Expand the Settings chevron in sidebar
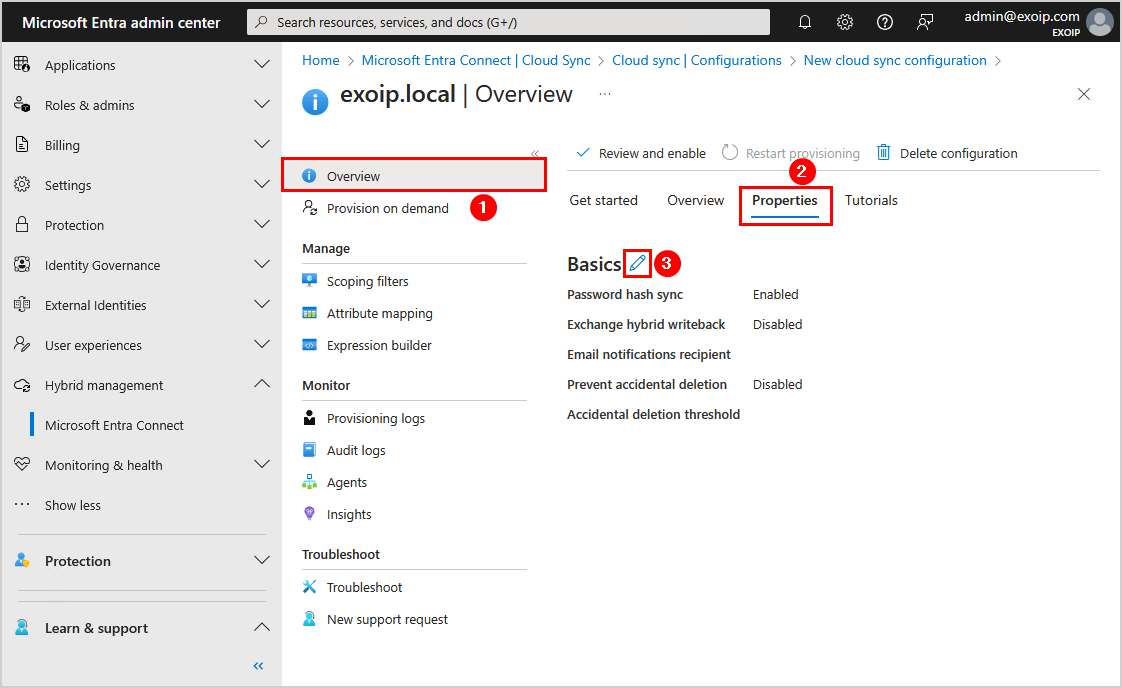 pos(262,185)
